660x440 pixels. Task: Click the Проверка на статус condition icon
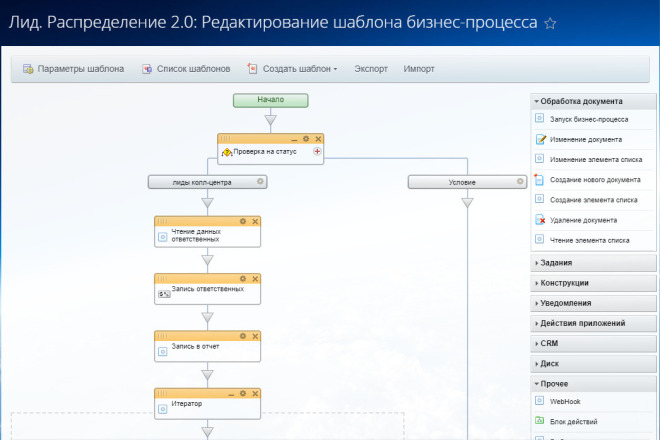(227, 152)
